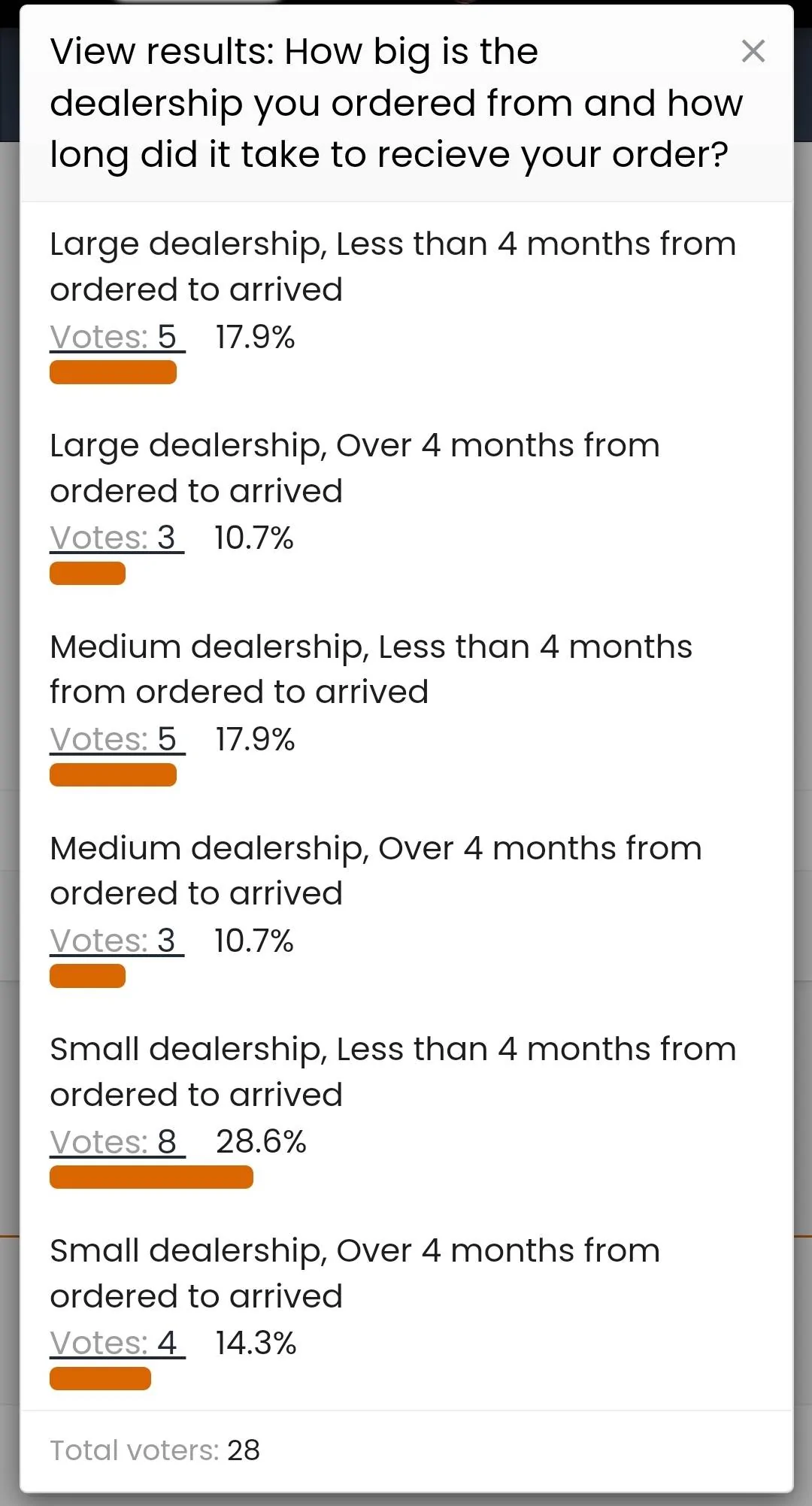Click the result bar under Large dealership, Over 4 months

click(87, 574)
